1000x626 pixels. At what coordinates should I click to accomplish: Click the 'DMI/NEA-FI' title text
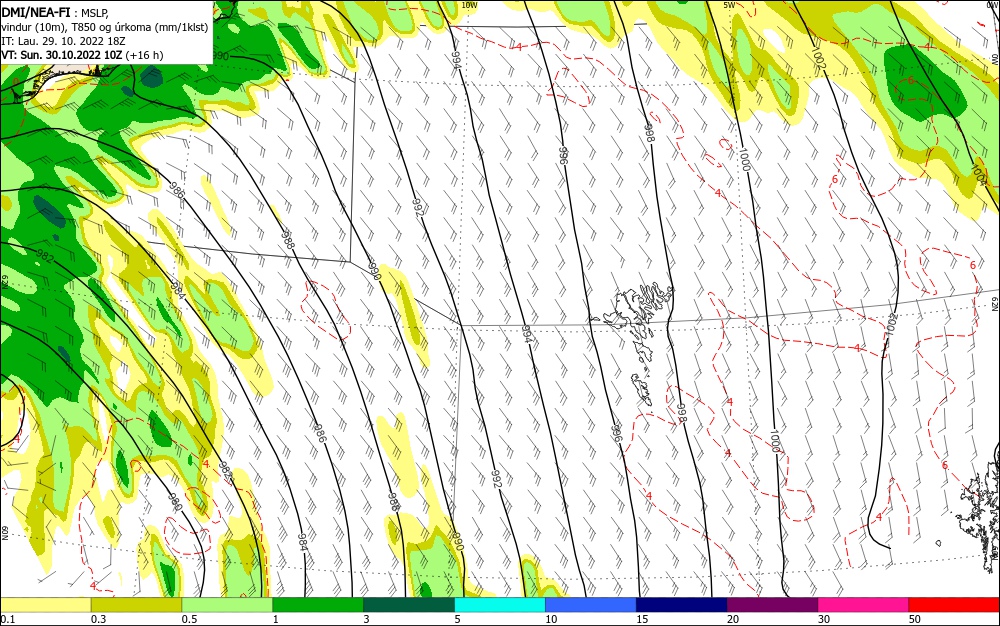pos(36,11)
